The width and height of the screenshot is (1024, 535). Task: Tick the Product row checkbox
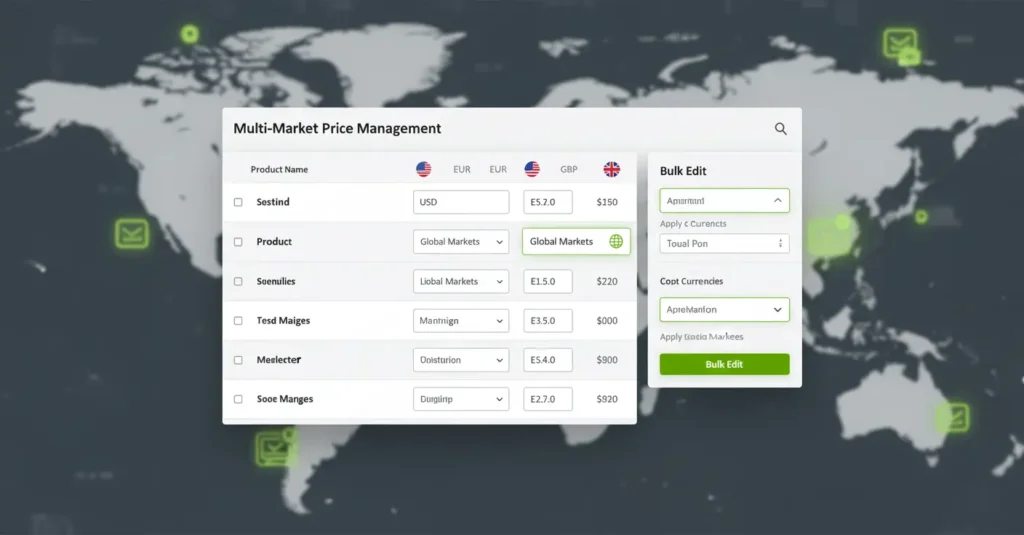tap(238, 242)
